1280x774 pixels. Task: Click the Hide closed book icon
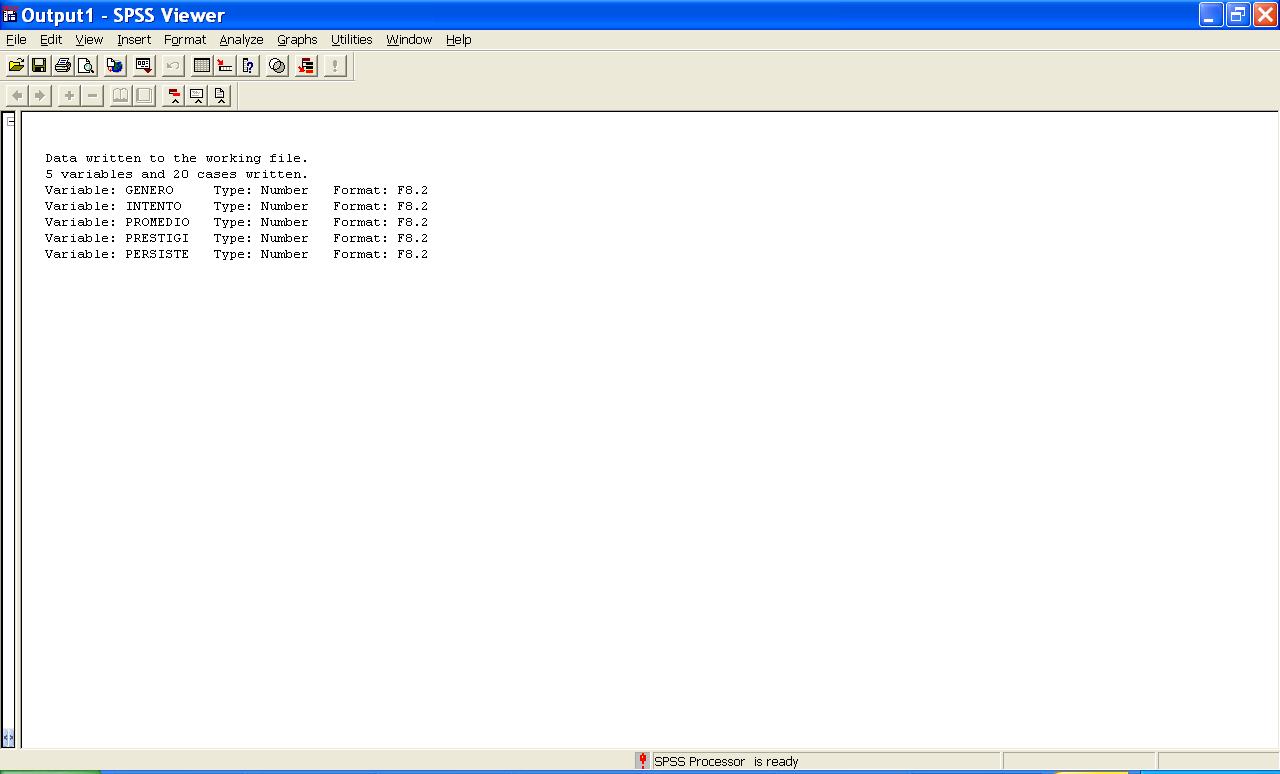click(144, 96)
